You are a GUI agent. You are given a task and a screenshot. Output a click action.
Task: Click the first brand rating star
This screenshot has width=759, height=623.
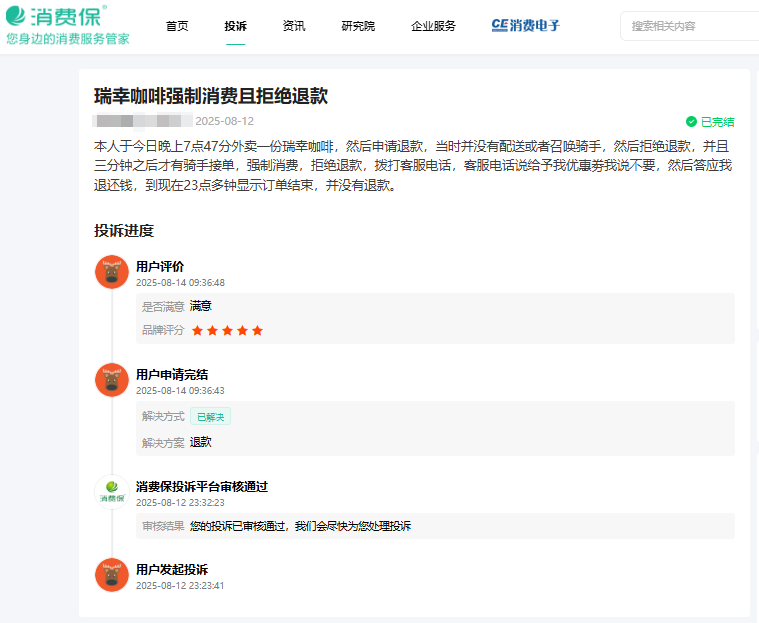coord(197,330)
